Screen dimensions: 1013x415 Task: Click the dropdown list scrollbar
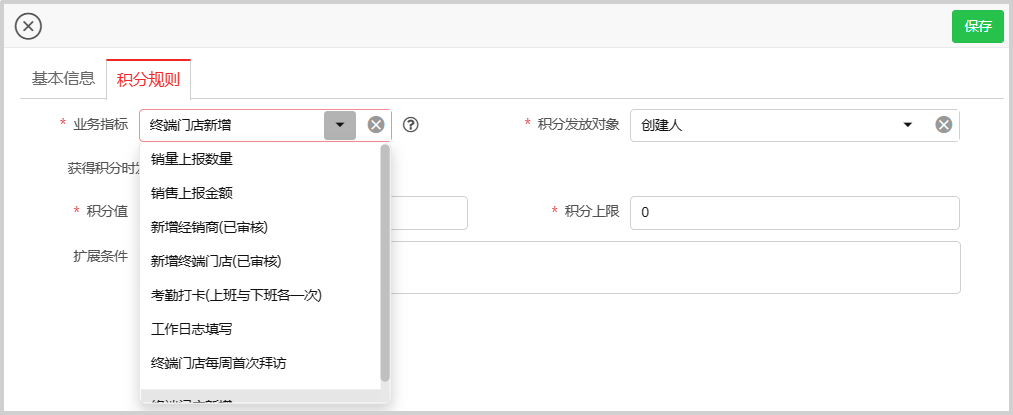(x=385, y=262)
